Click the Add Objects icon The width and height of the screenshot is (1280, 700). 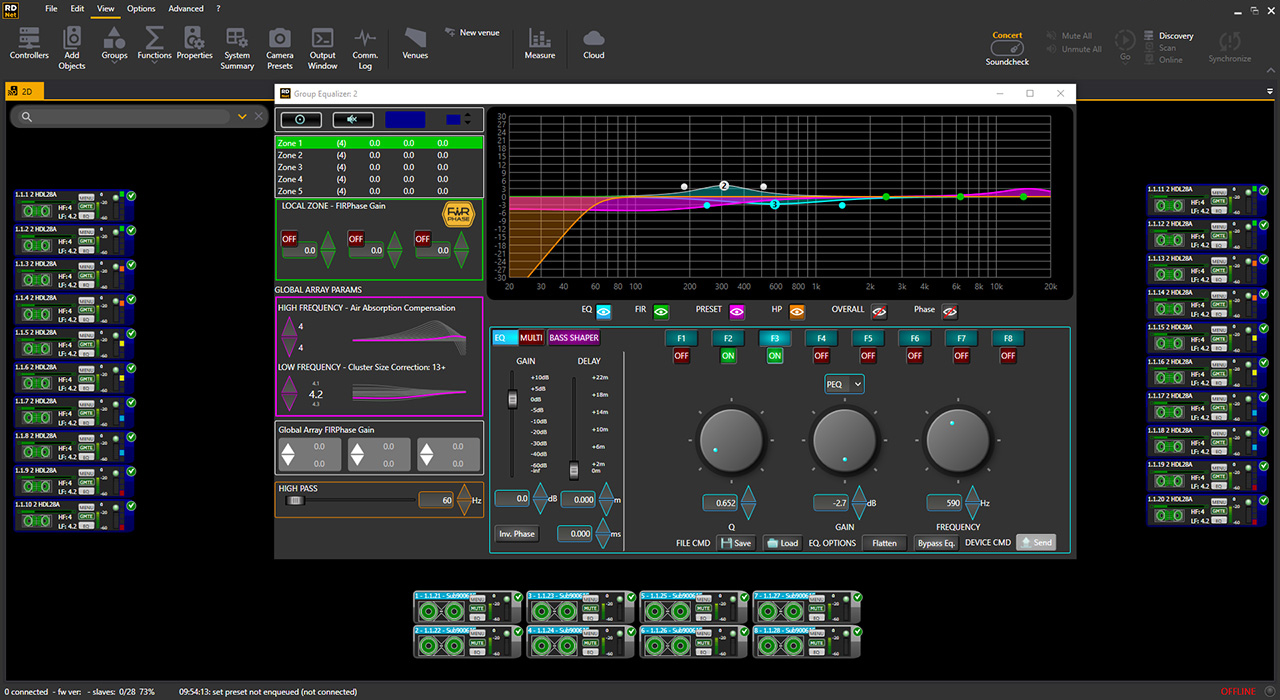pyautogui.click(x=72, y=45)
